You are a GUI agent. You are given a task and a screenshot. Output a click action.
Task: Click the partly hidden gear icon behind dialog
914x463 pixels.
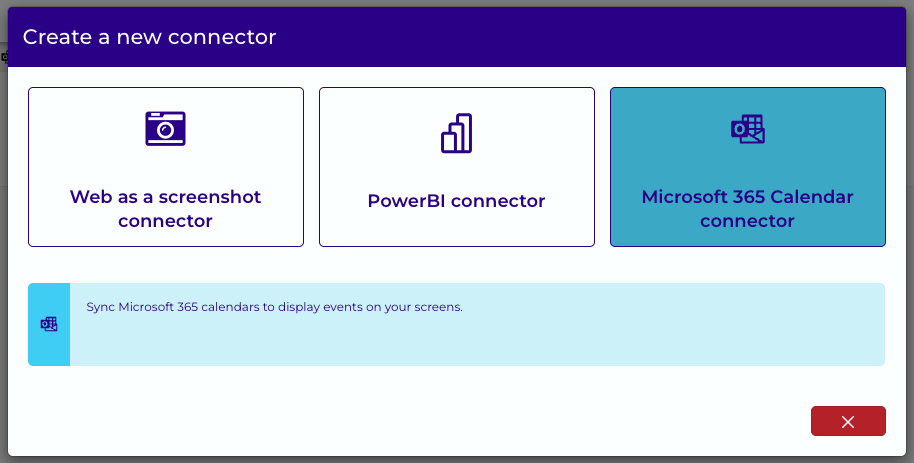tap(4, 57)
